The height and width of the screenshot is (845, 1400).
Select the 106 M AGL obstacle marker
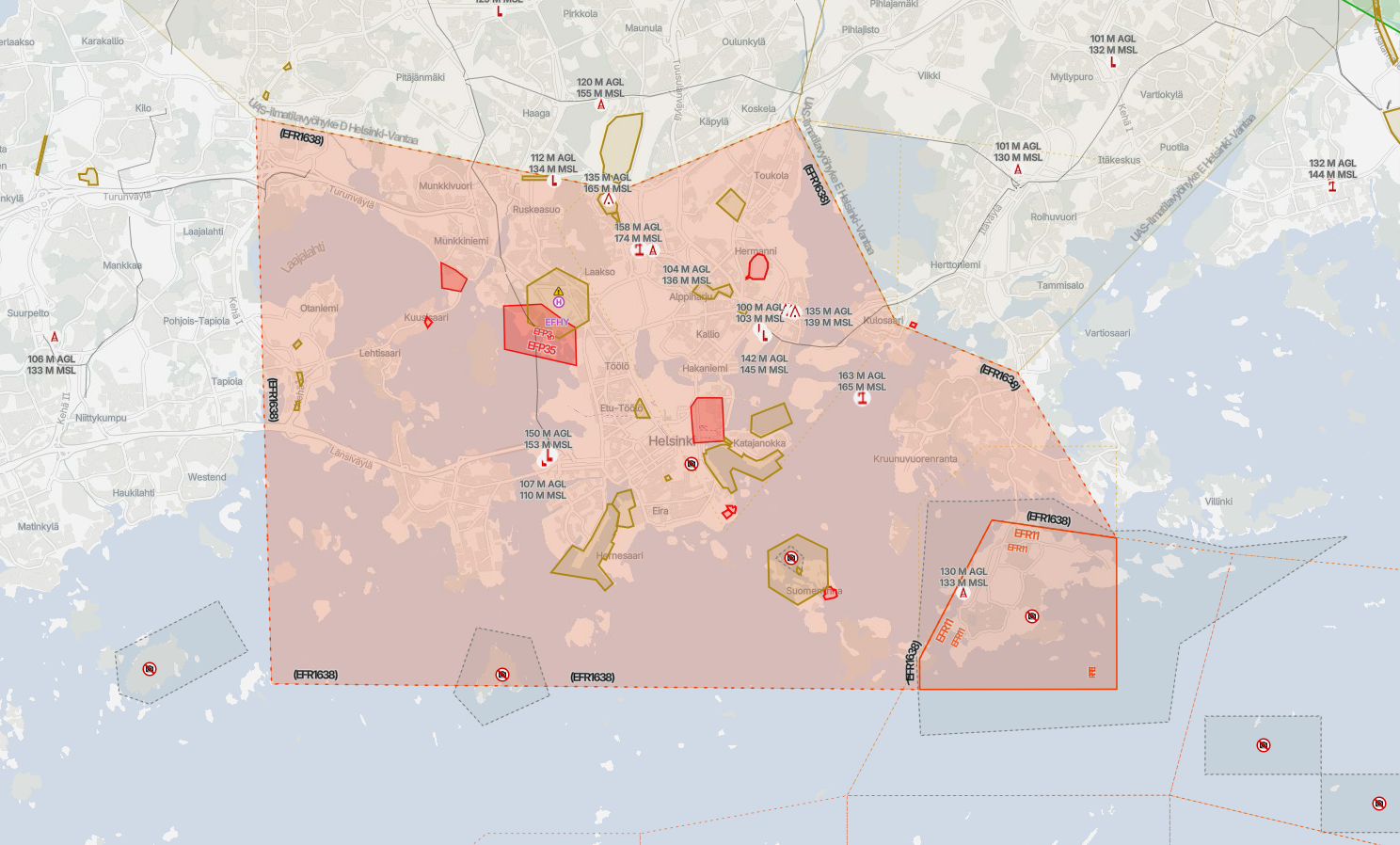(55, 337)
